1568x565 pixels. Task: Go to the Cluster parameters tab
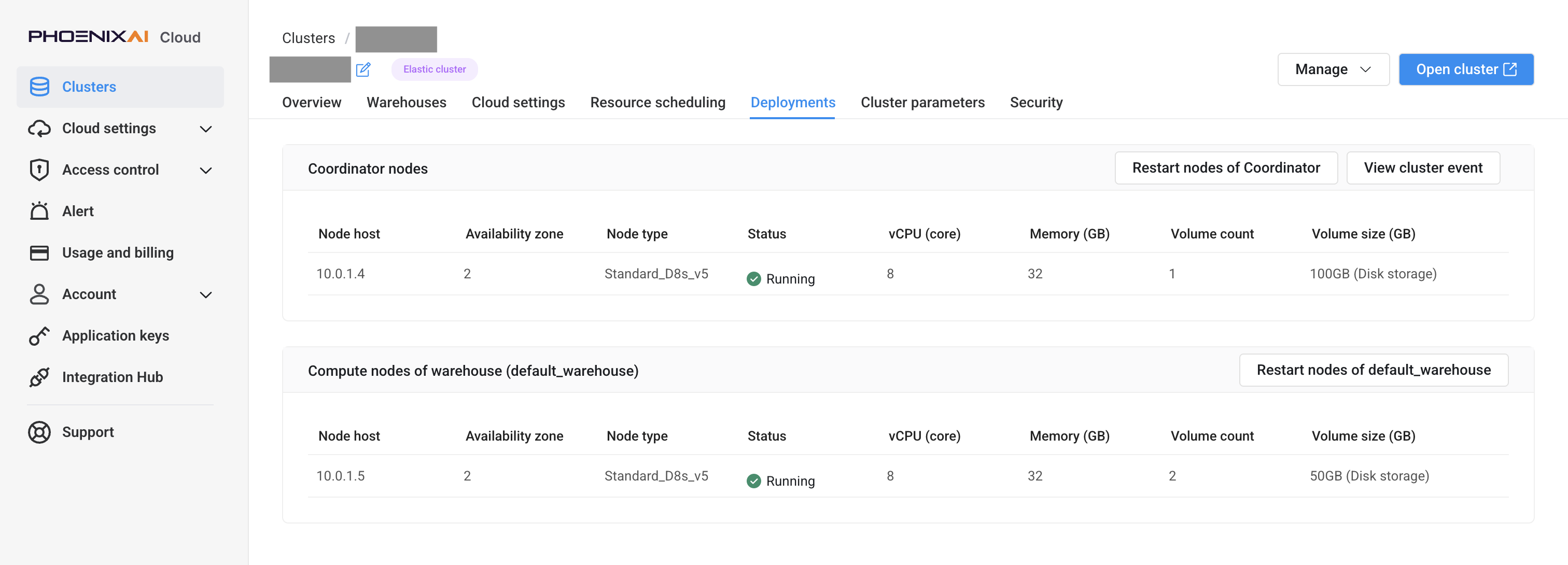click(x=922, y=102)
